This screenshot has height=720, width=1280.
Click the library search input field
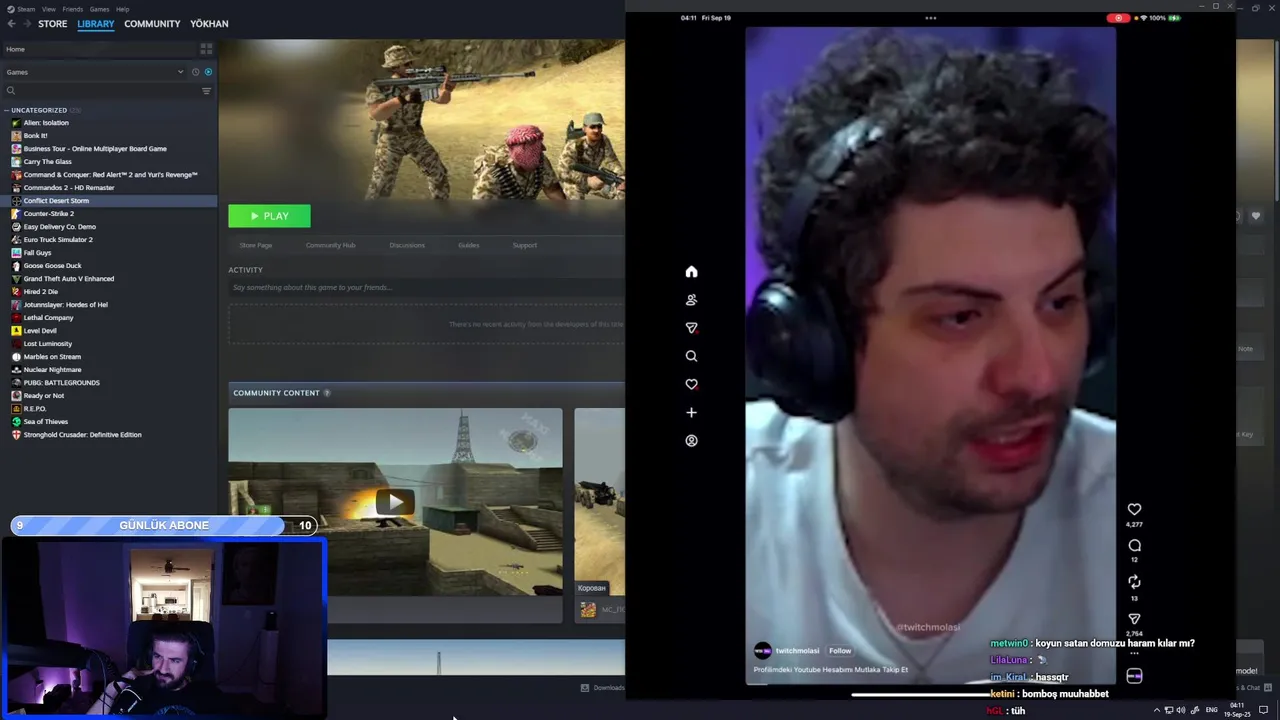coord(108,91)
